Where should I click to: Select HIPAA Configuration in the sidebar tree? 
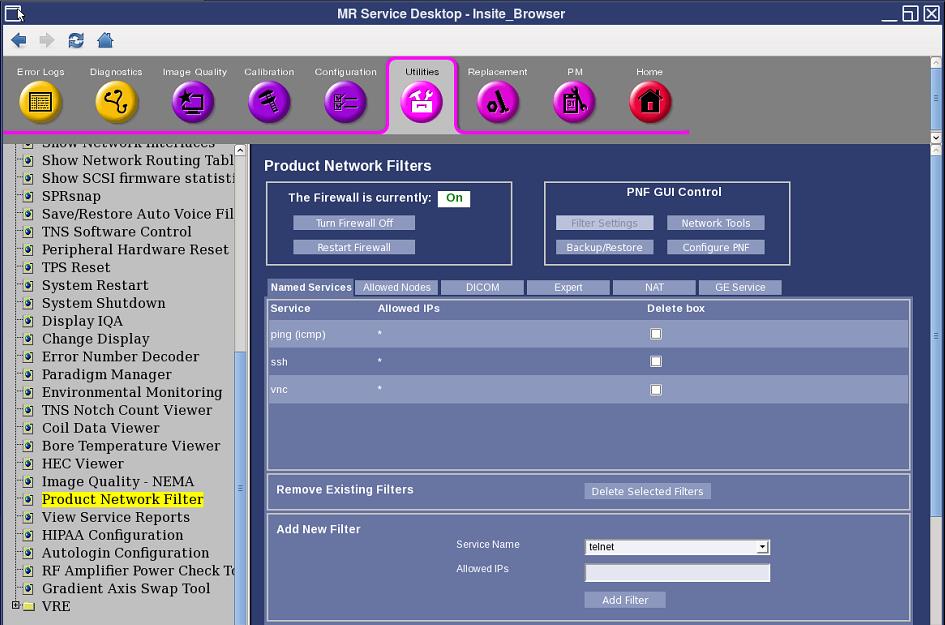pos(112,535)
